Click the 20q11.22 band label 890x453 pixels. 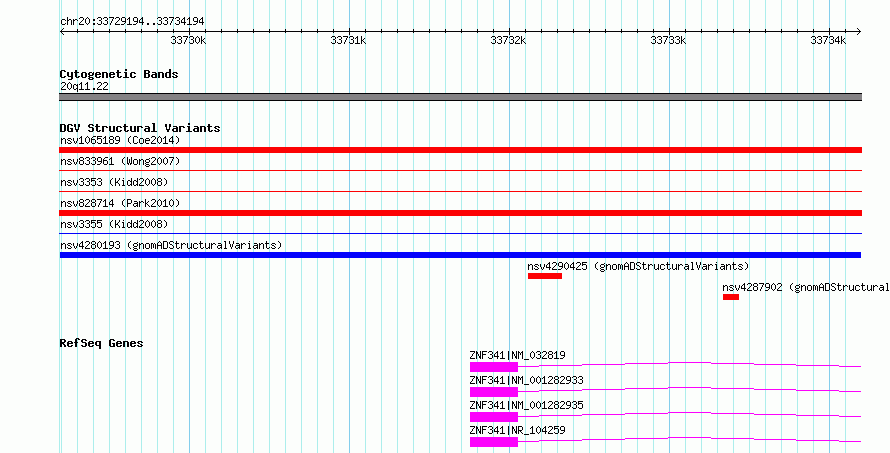[x=84, y=87]
